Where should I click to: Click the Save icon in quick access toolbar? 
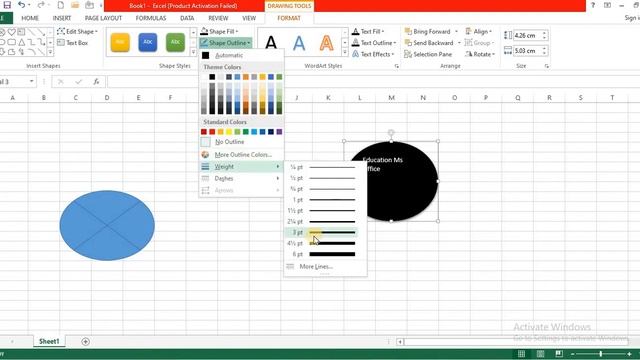tap(7, 5)
